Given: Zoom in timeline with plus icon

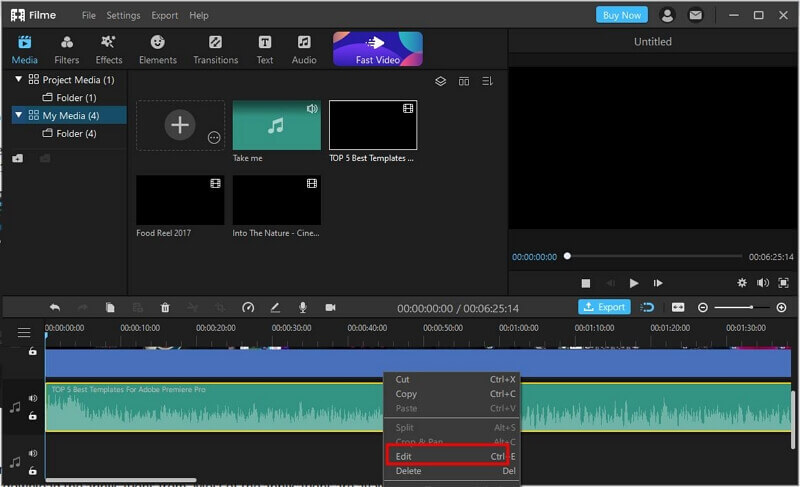Looking at the screenshot, I should [781, 307].
